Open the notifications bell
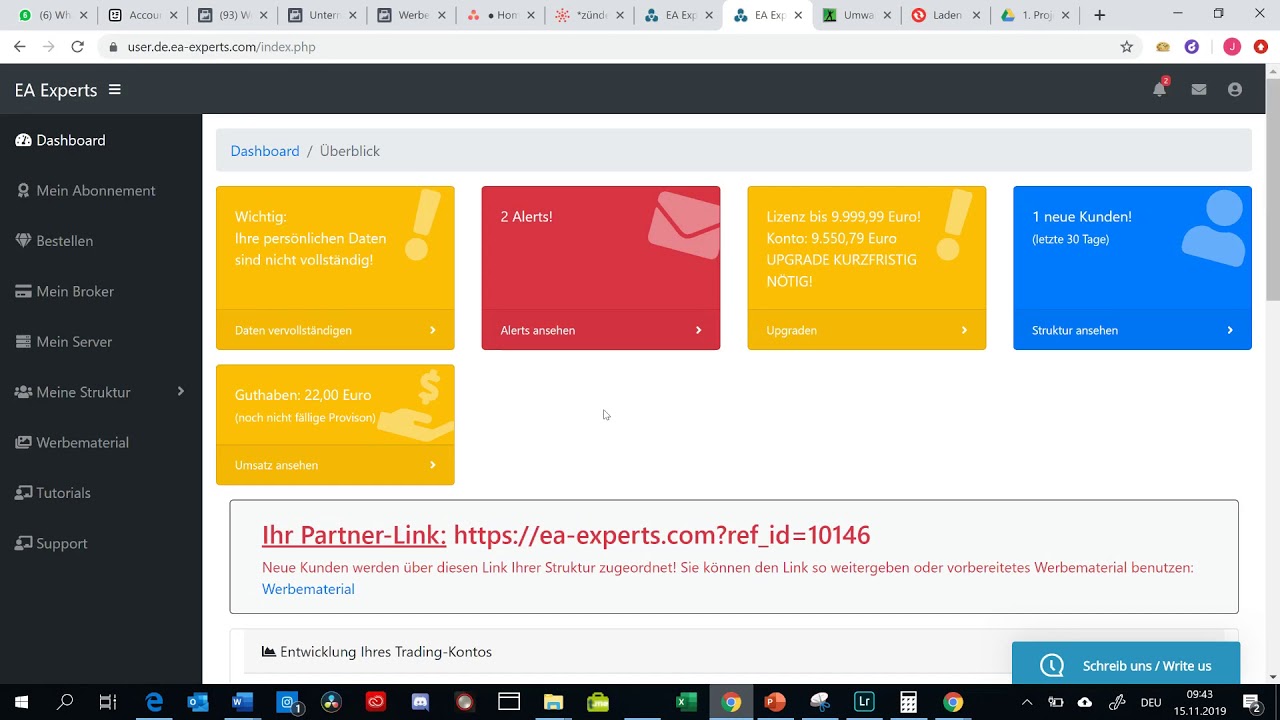The height and width of the screenshot is (720, 1280). click(x=1159, y=89)
